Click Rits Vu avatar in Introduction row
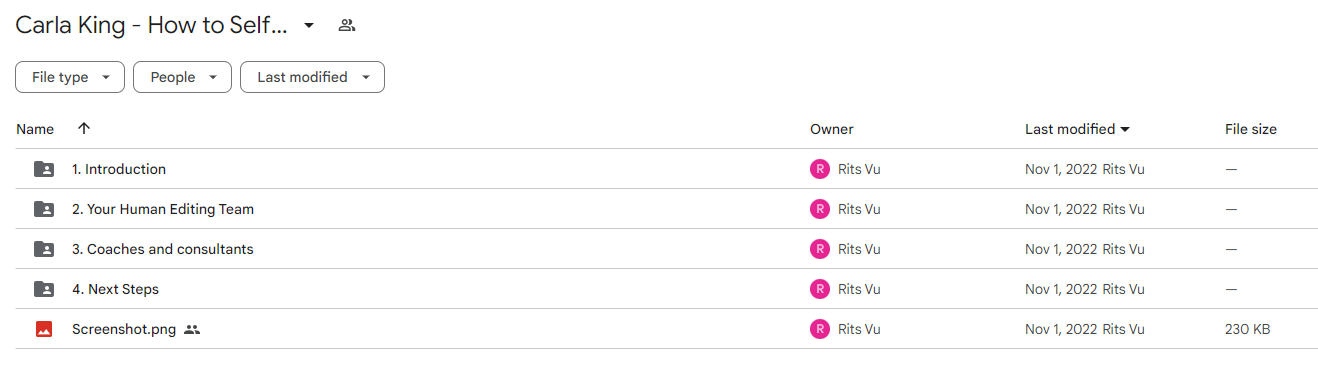The image size is (1318, 386). pos(820,169)
